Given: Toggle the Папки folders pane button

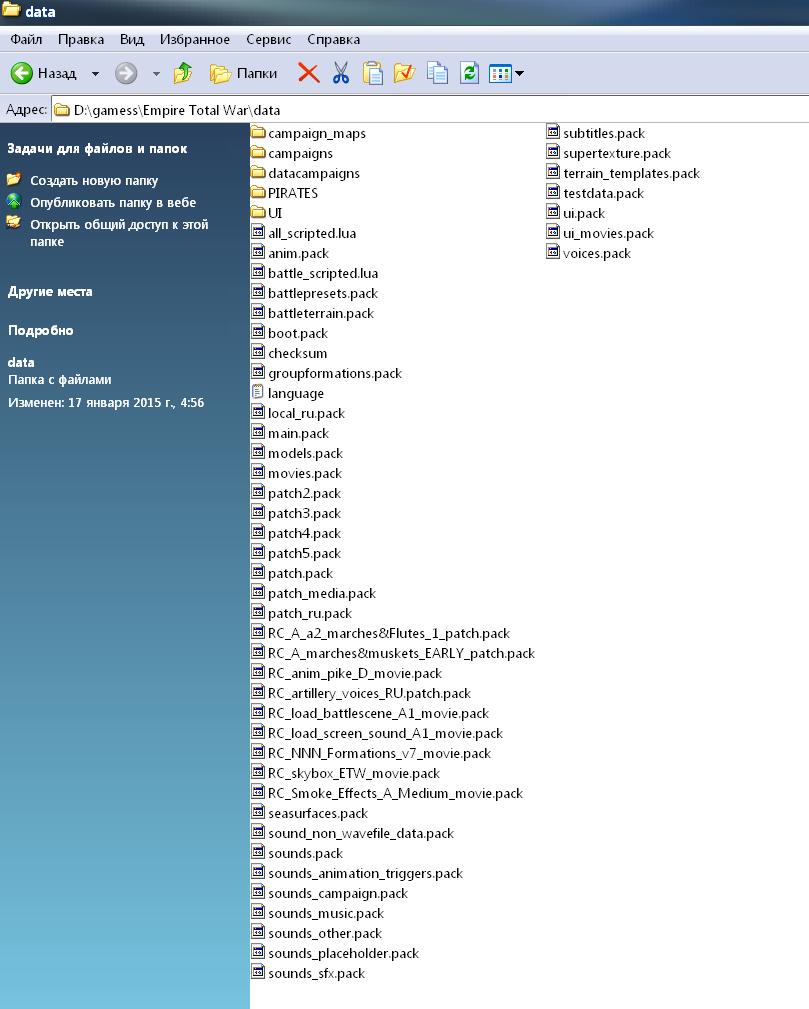Looking at the screenshot, I should click(x=244, y=73).
